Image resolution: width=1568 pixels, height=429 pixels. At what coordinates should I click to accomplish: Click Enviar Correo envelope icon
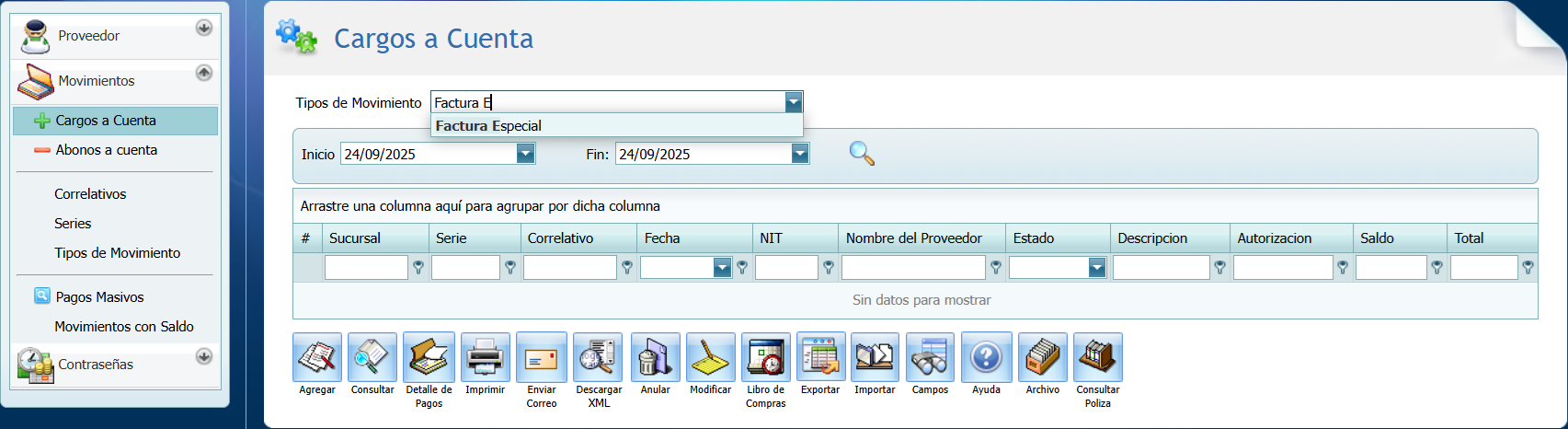coord(542,357)
